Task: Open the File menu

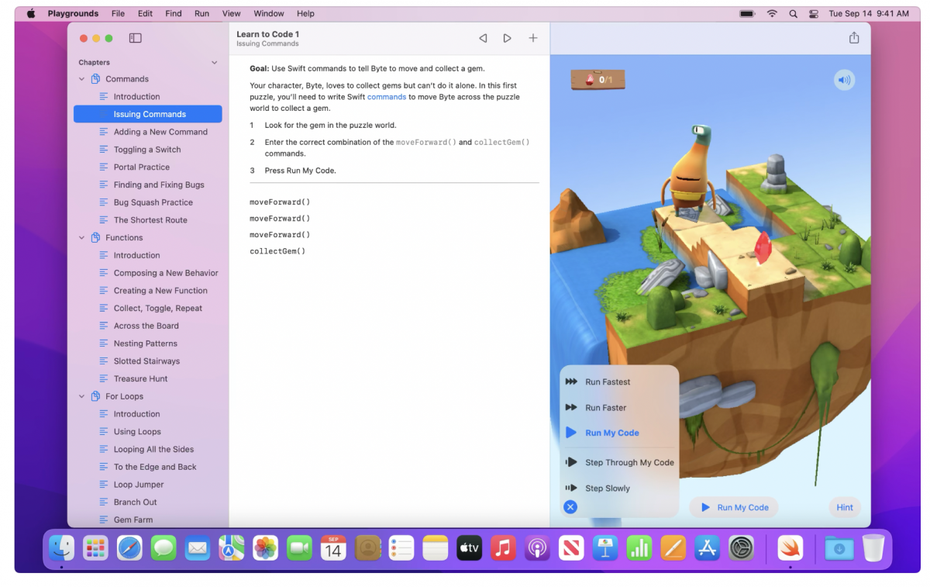Action: click(x=118, y=13)
